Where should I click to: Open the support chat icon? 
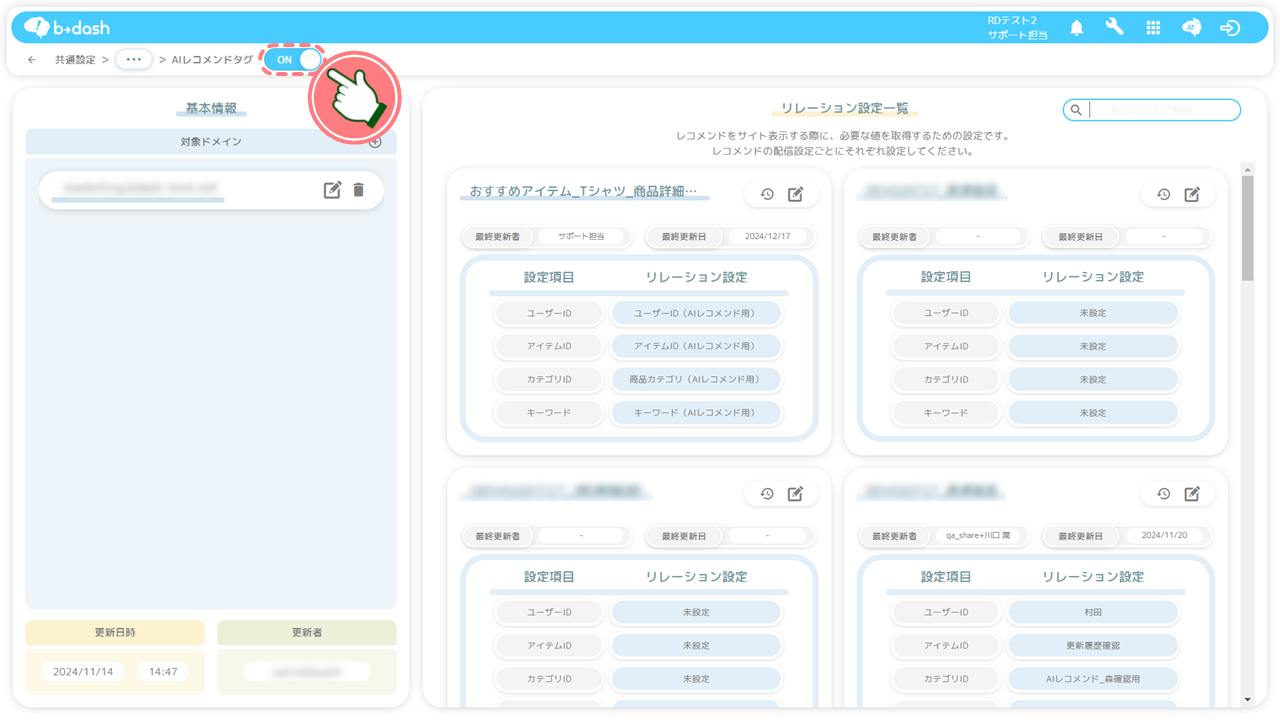pos(1191,28)
